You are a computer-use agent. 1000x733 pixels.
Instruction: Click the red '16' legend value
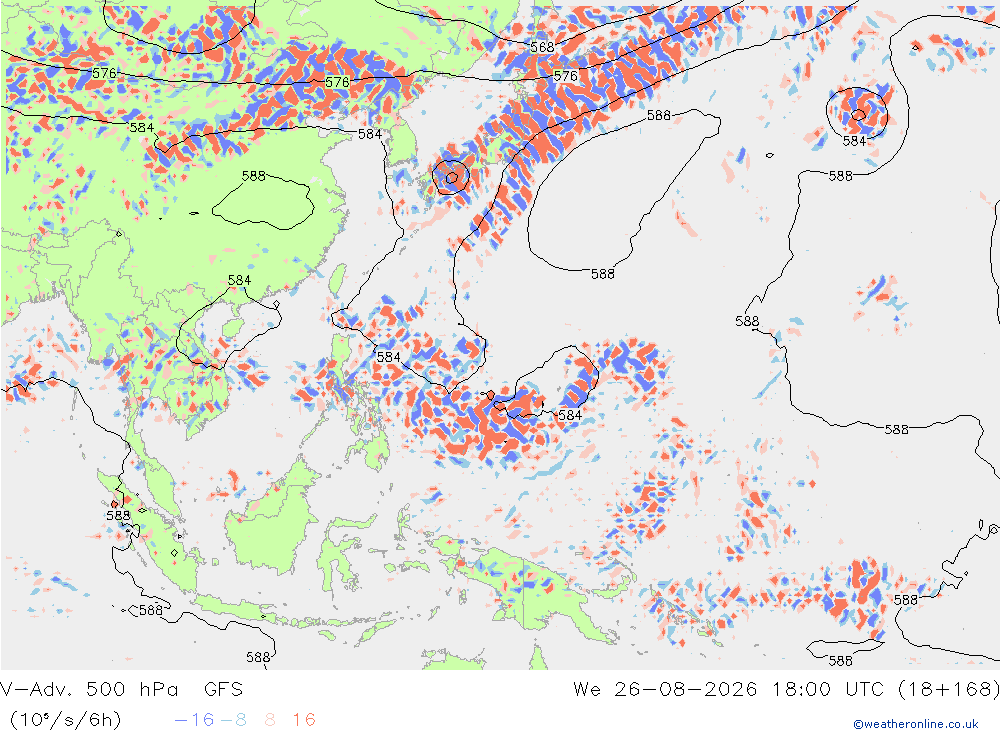[x=304, y=720]
